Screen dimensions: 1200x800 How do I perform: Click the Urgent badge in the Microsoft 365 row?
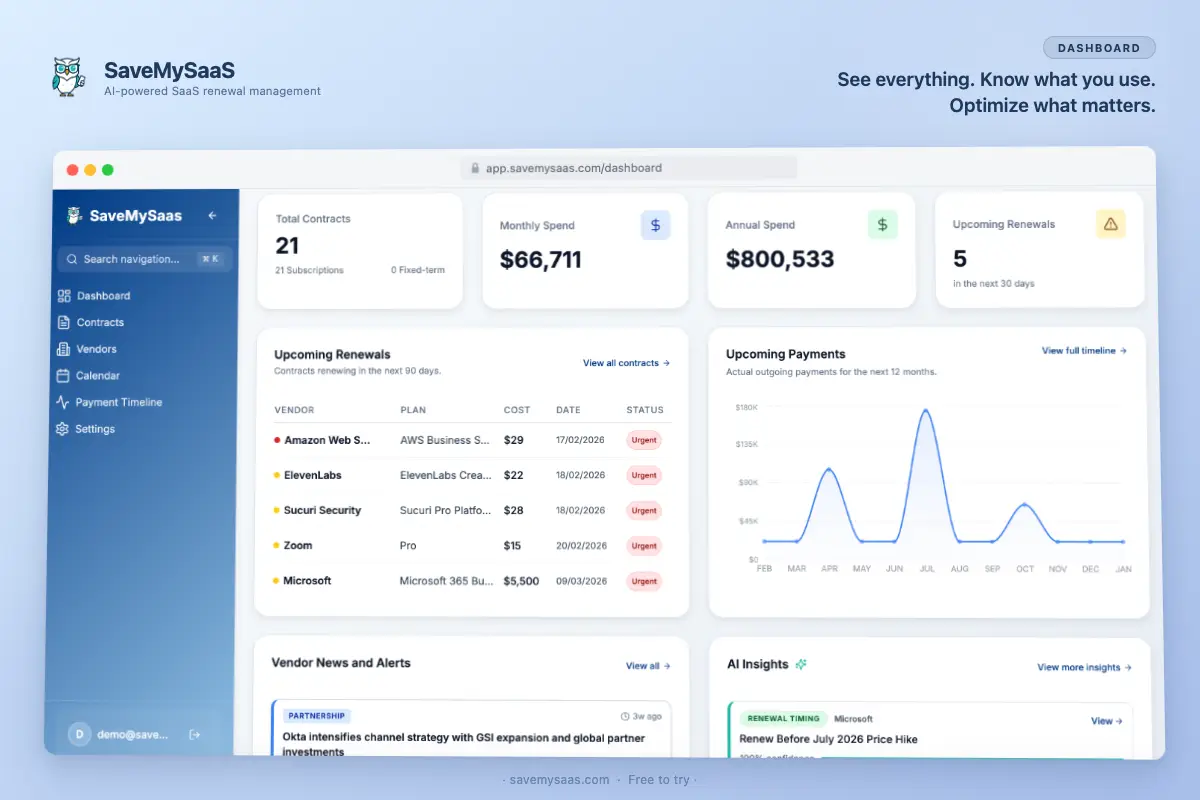coord(644,581)
